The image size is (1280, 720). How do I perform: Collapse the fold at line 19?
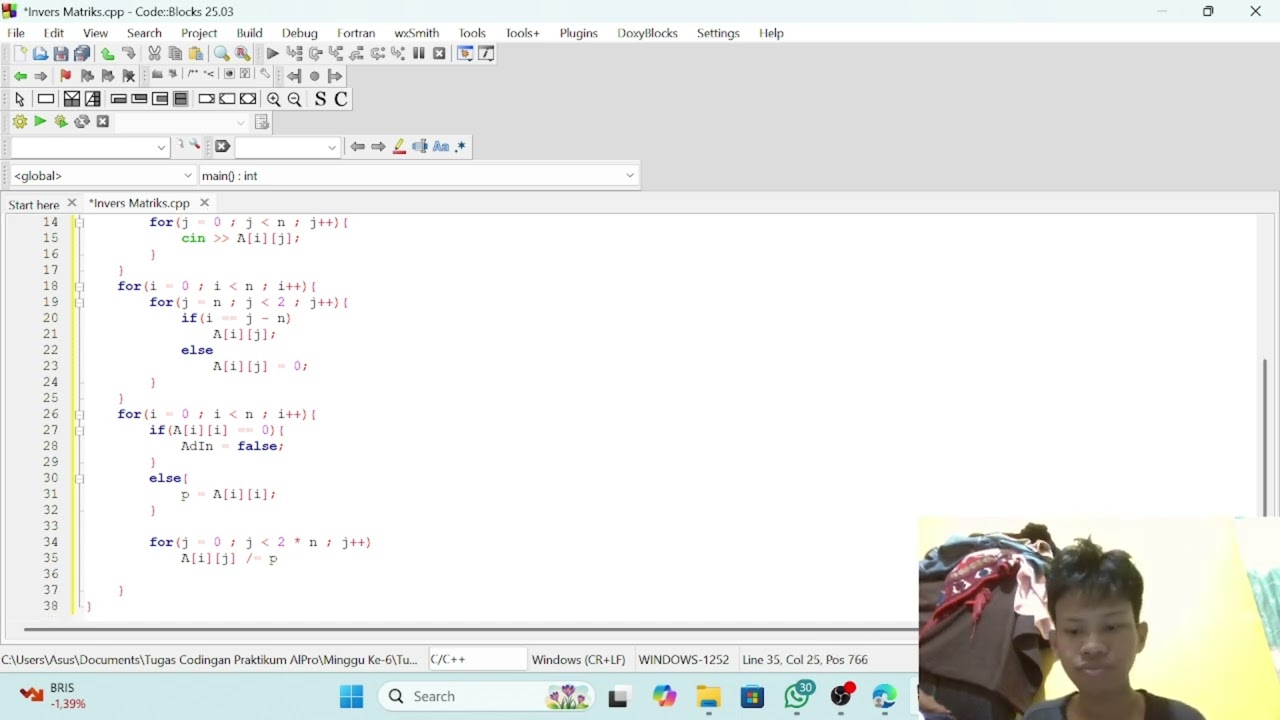click(80, 303)
